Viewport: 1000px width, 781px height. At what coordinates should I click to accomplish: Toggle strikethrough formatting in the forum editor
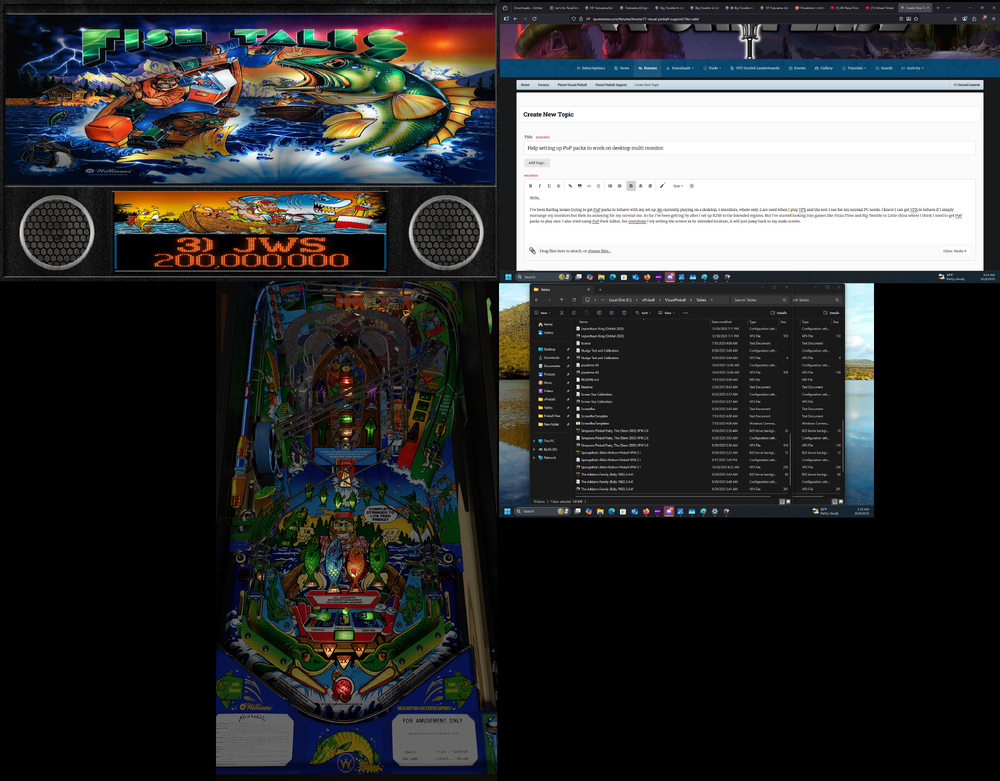coord(559,186)
